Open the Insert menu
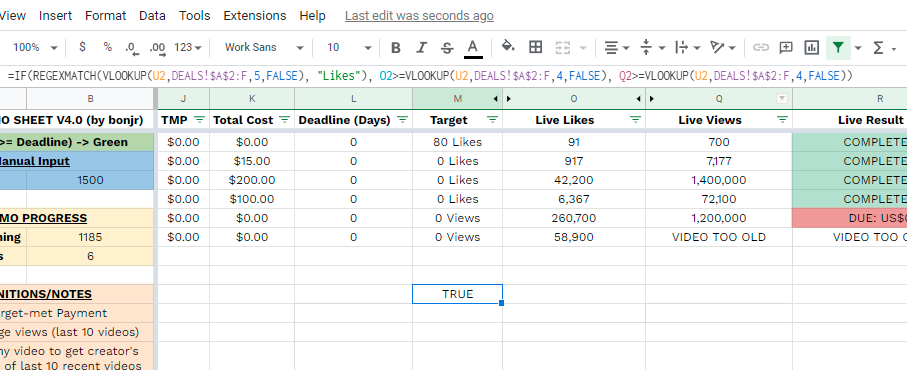The height and width of the screenshot is (370, 907). [56, 16]
